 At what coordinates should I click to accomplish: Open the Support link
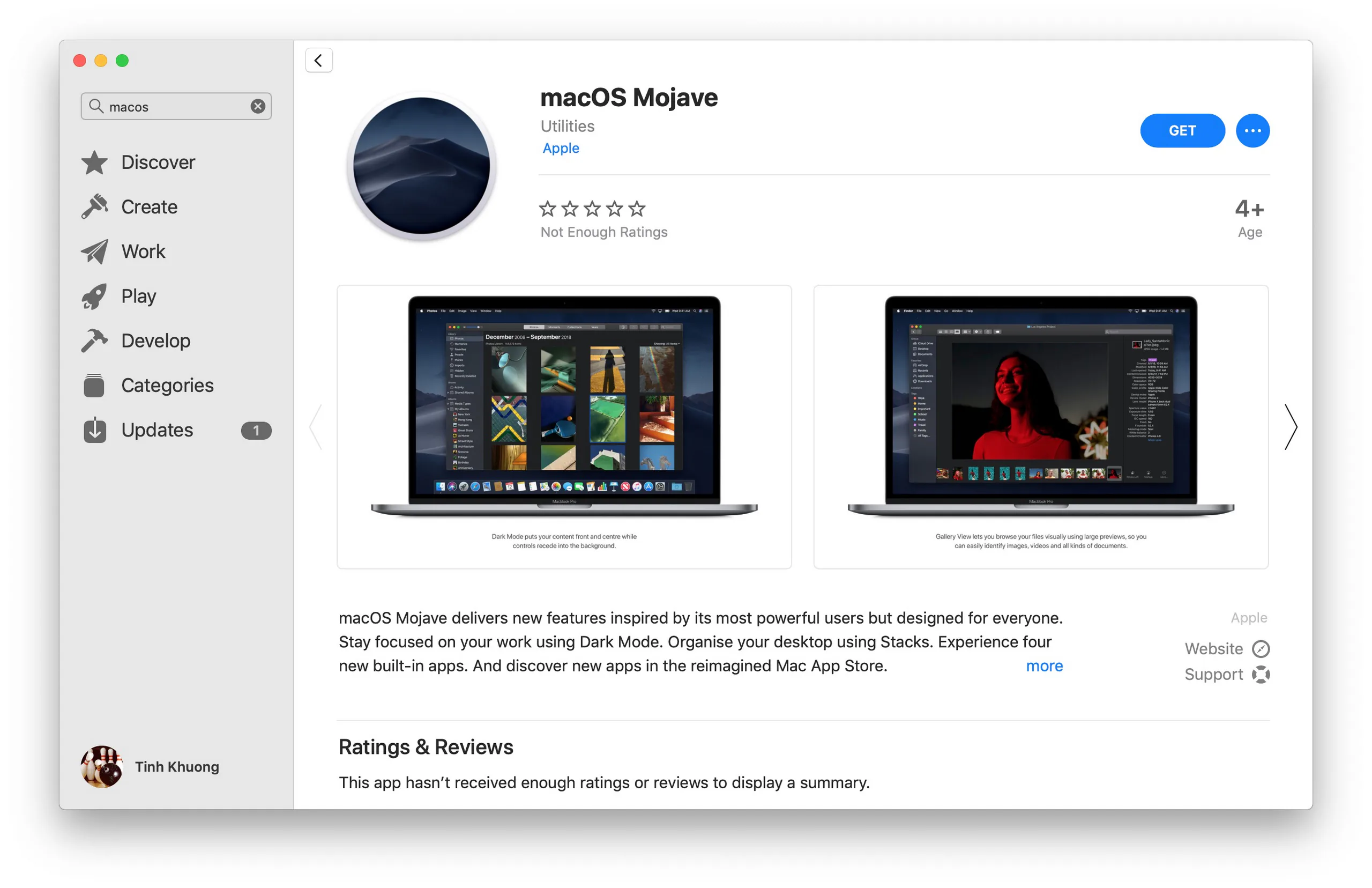1213,674
